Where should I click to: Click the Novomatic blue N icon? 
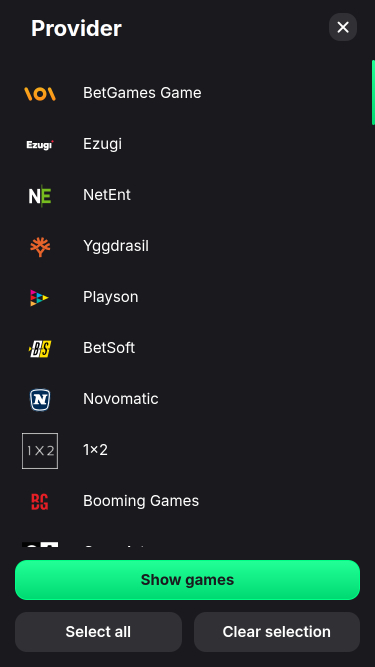pos(40,400)
